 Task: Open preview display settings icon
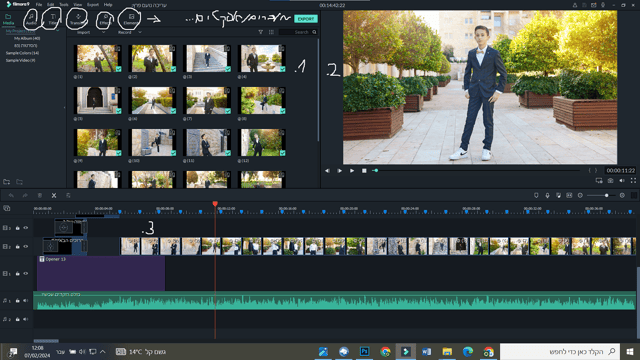tap(599, 181)
